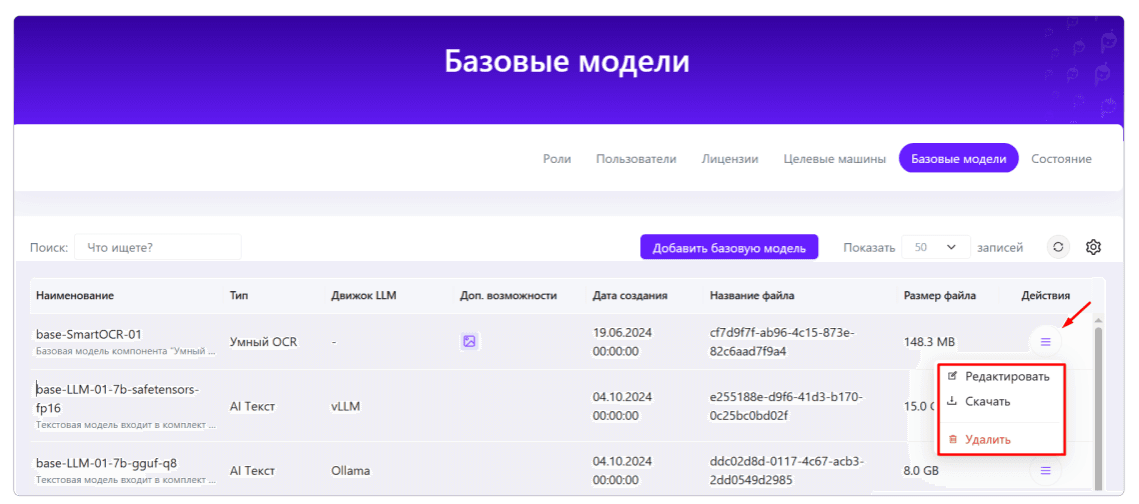1139x504 pixels.
Task: Click the refresh table icon
Action: pos(1058,247)
